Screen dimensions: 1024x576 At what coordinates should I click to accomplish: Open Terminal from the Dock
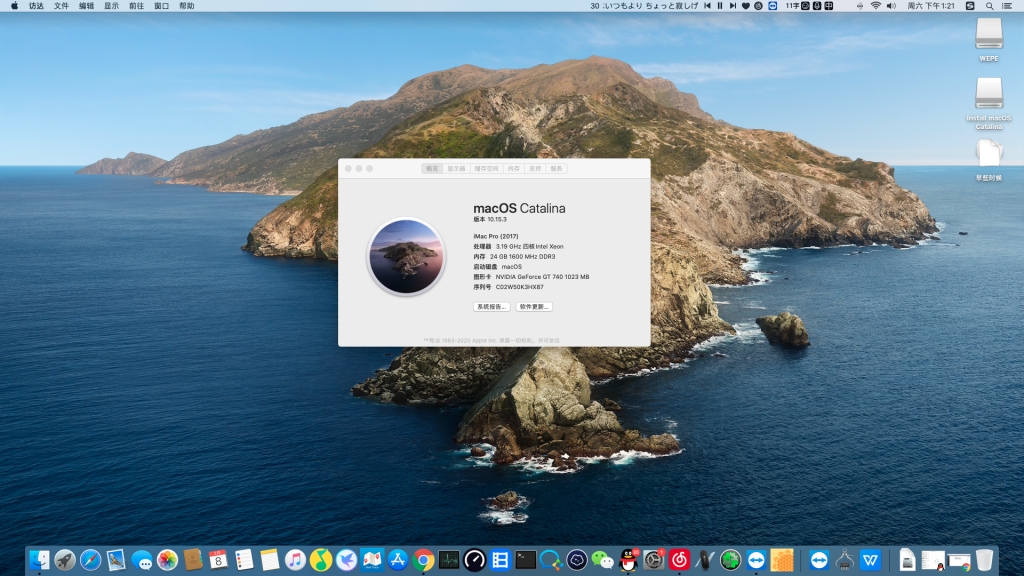[526, 560]
